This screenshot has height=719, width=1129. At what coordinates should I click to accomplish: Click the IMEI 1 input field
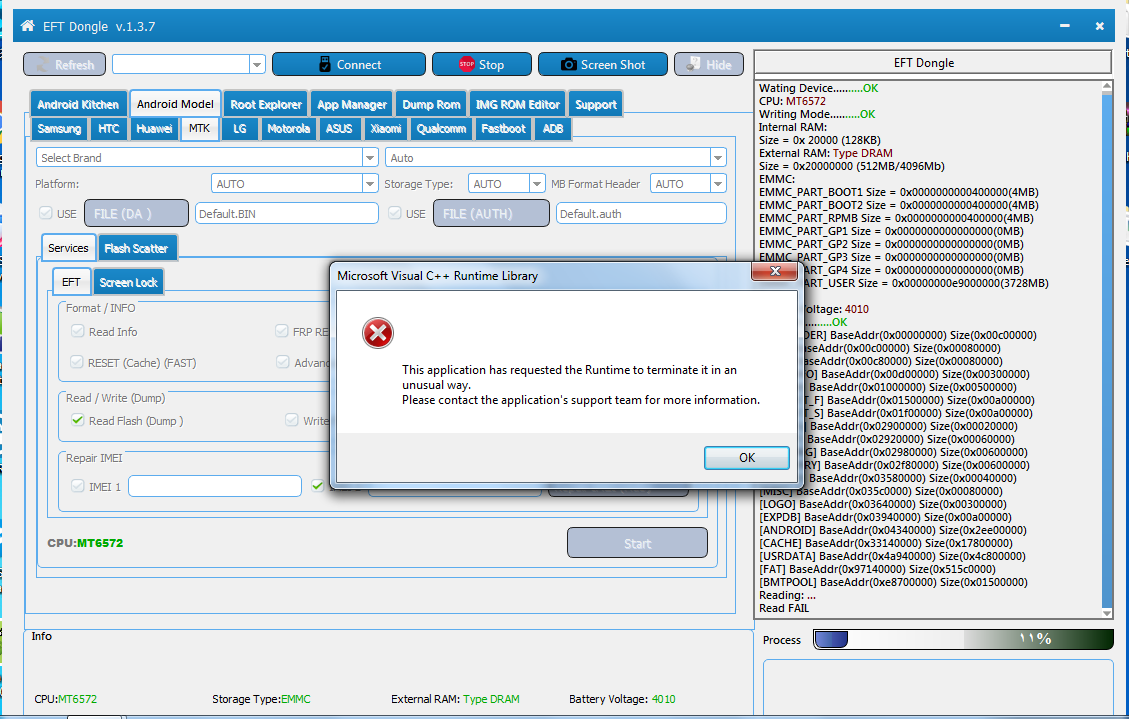coord(215,486)
